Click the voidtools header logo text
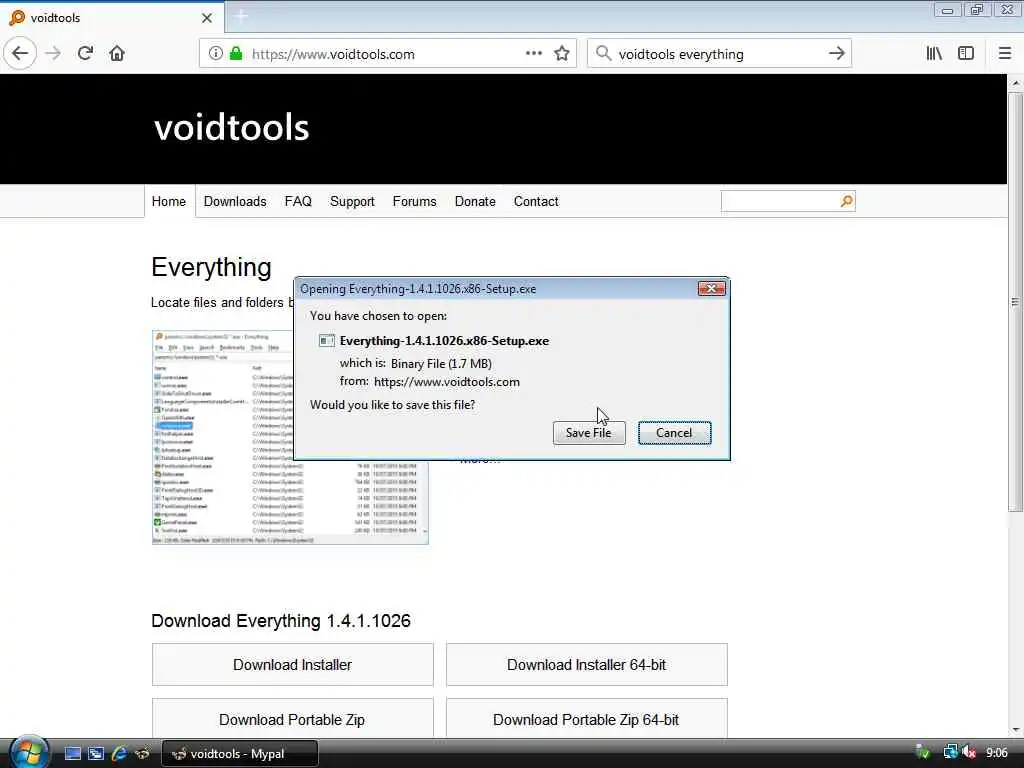 pyautogui.click(x=231, y=127)
